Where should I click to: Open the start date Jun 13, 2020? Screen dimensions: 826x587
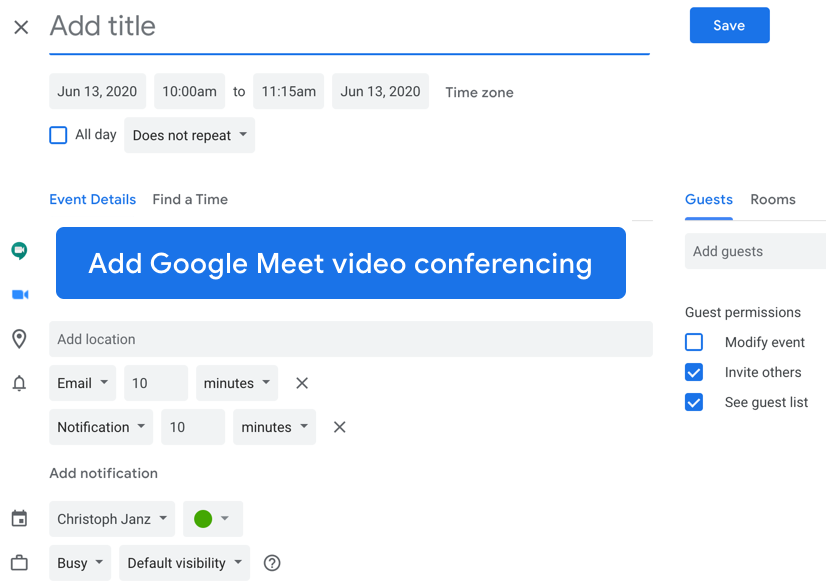pyautogui.click(x=97, y=91)
